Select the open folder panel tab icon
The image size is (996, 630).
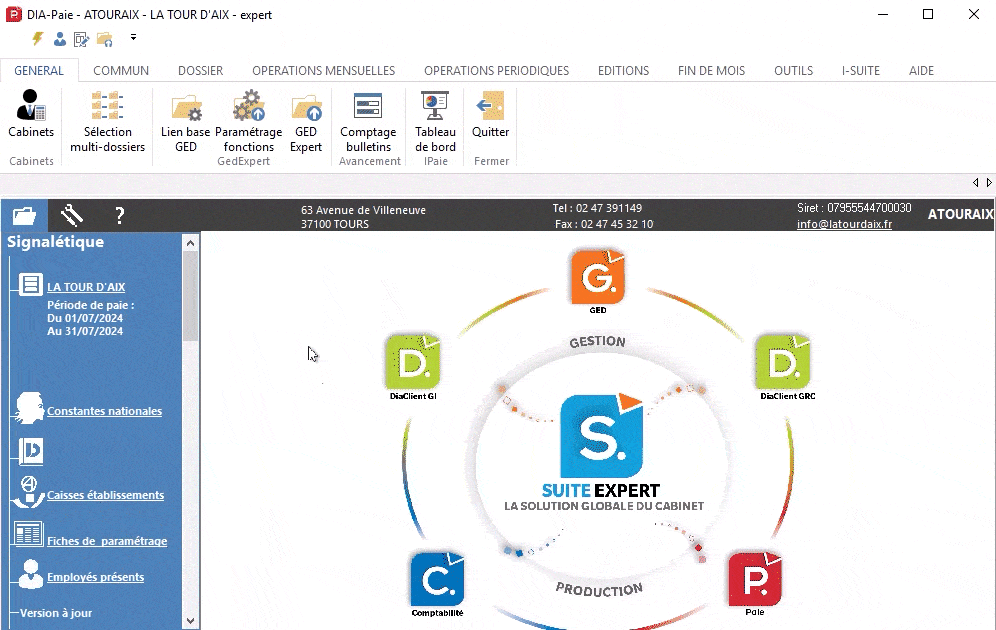click(24, 215)
